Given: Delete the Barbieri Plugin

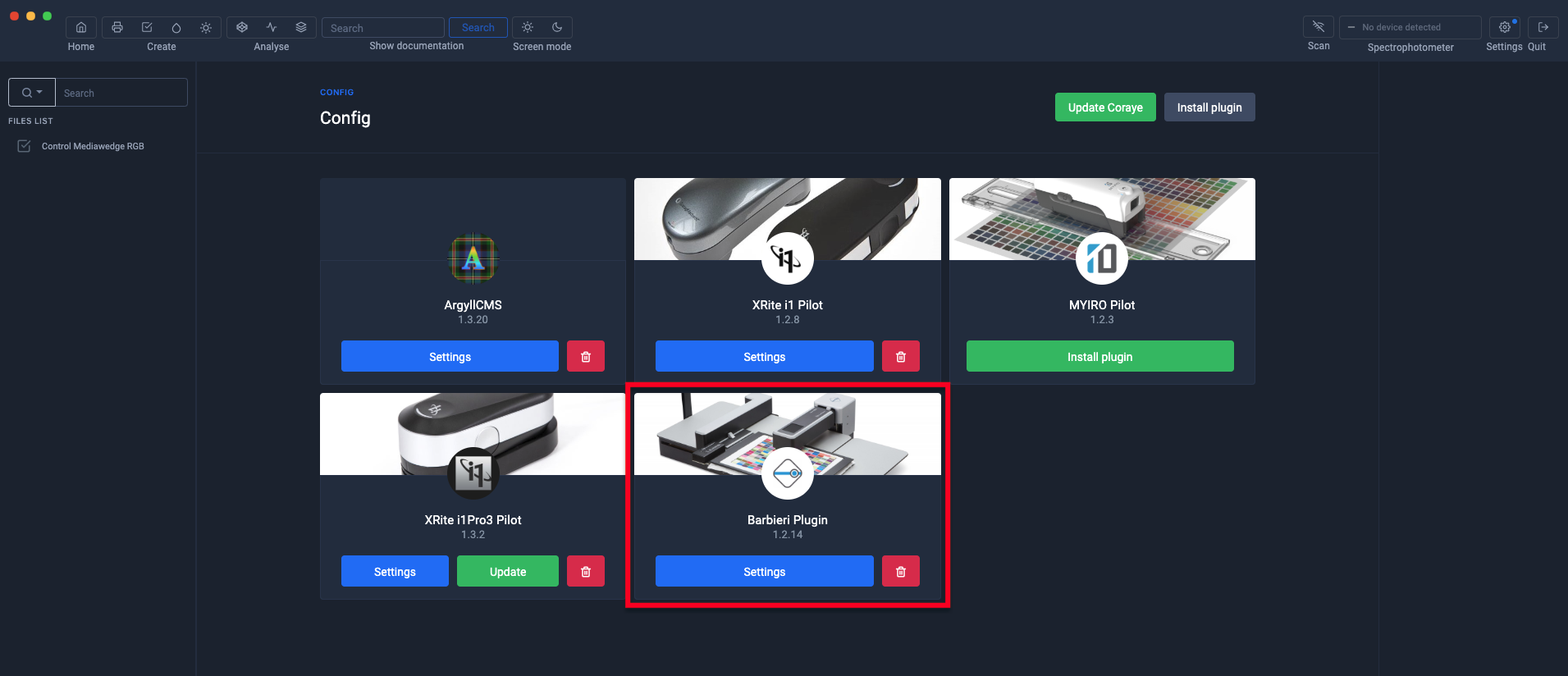Looking at the screenshot, I should coord(901,572).
